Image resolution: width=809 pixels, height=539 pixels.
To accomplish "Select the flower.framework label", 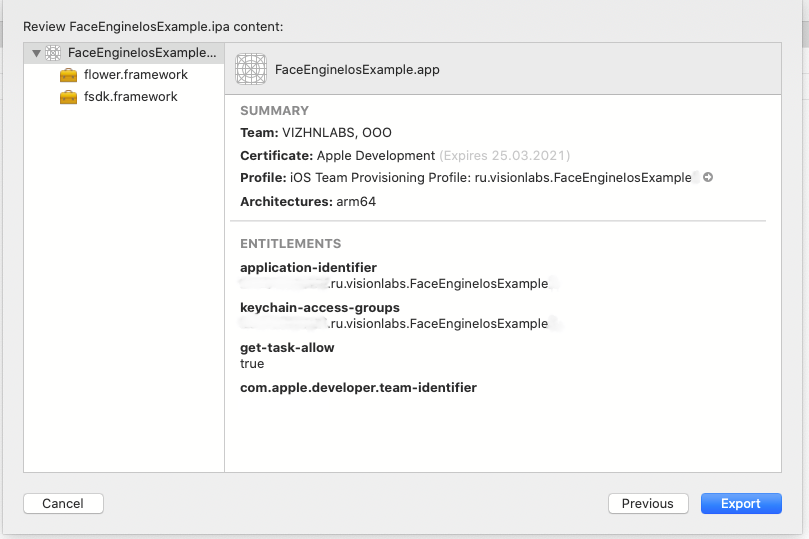I will pos(136,75).
